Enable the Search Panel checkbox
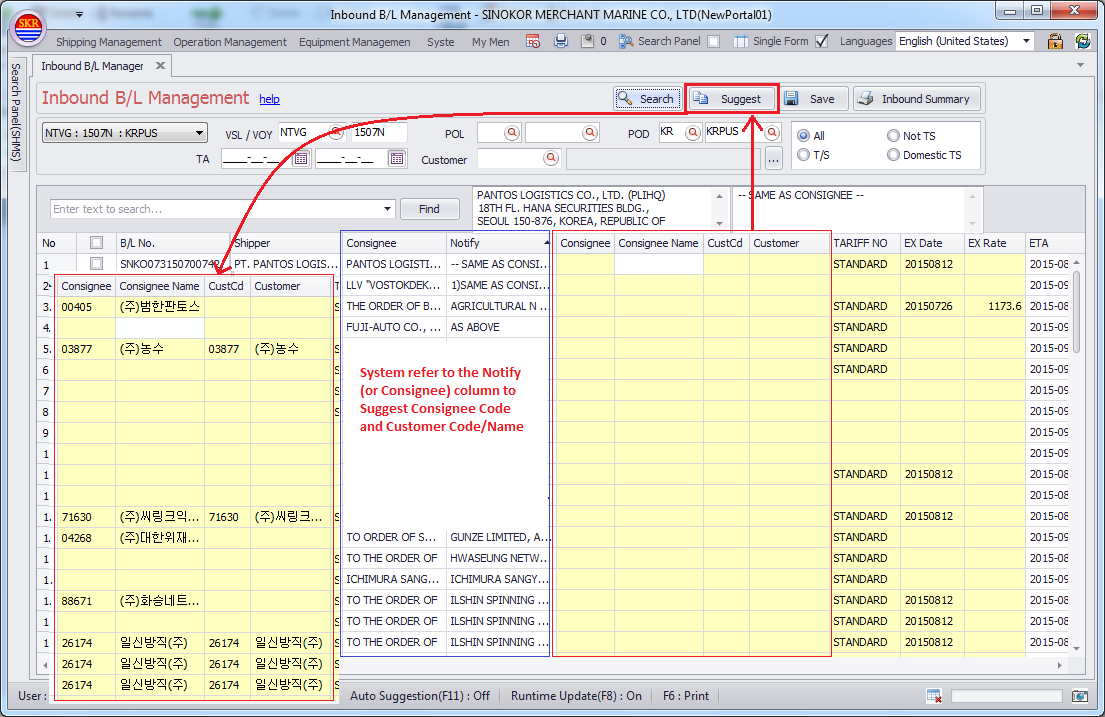Viewport: 1105px width, 717px height. tap(713, 42)
